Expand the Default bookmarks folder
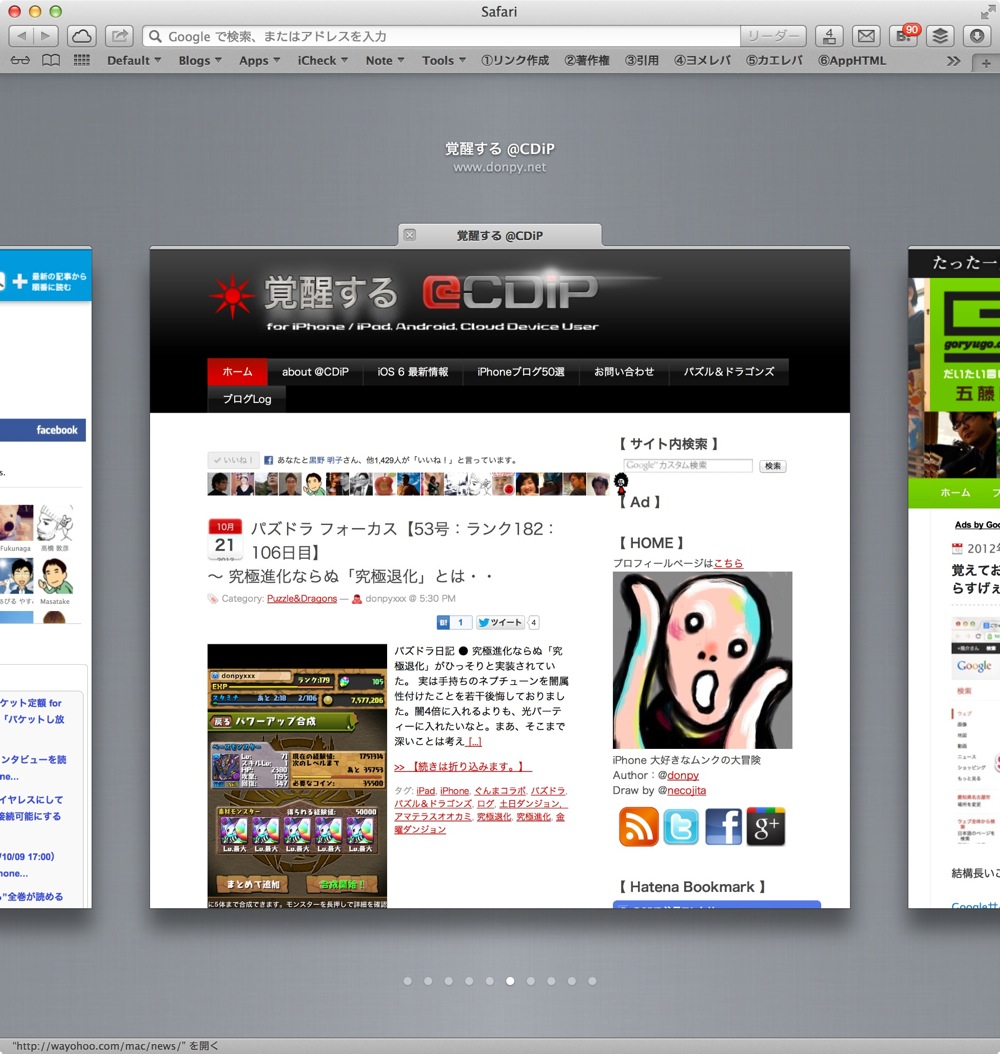 [x=134, y=60]
